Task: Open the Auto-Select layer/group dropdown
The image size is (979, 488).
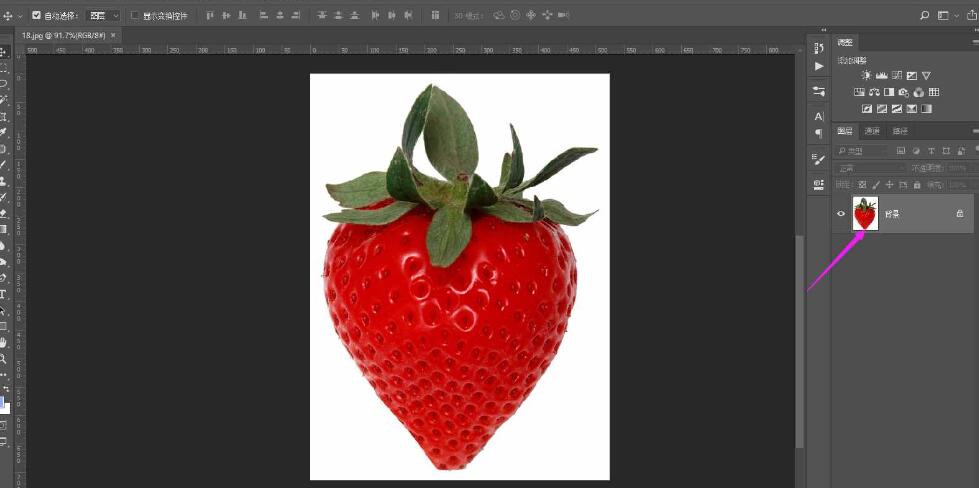Action: click(103, 15)
